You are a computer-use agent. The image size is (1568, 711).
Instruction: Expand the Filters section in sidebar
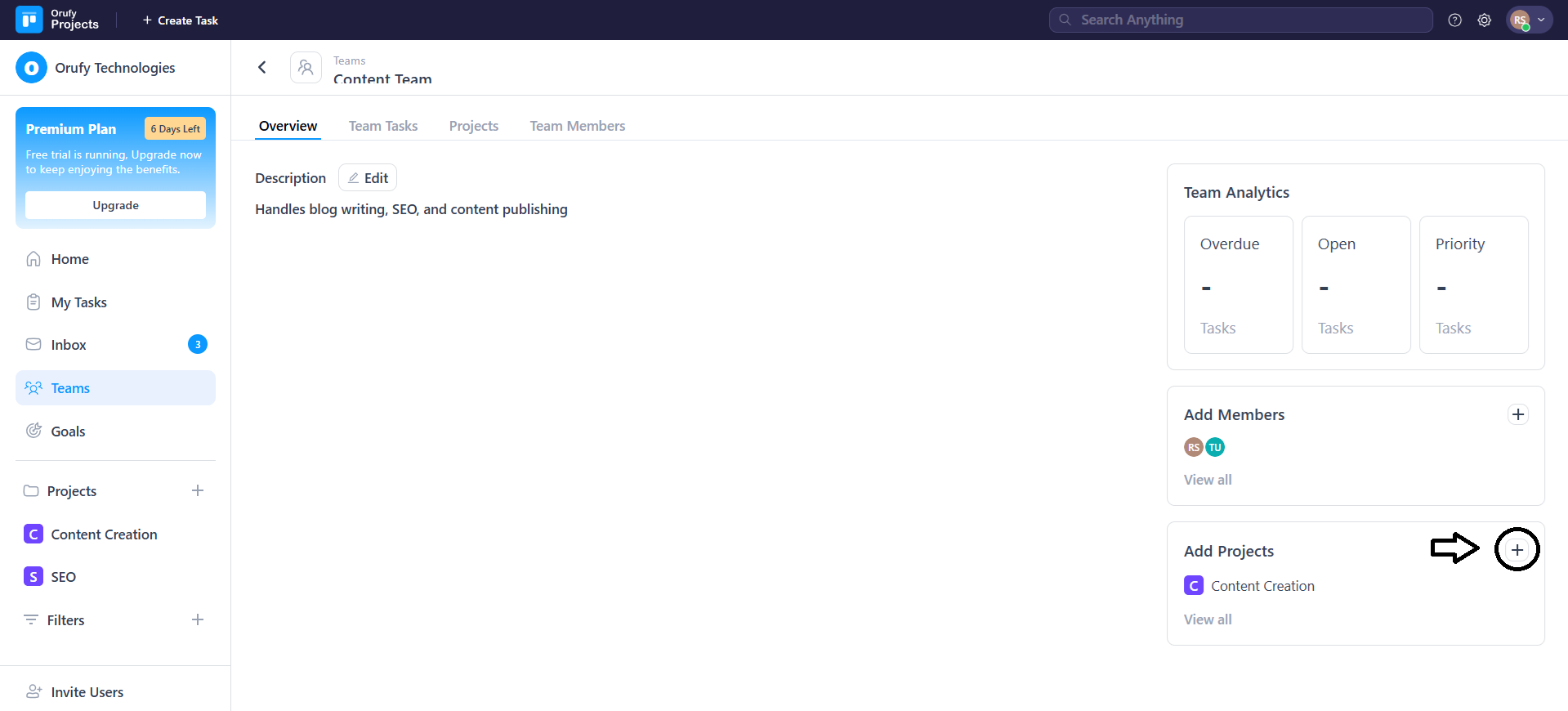tap(65, 620)
